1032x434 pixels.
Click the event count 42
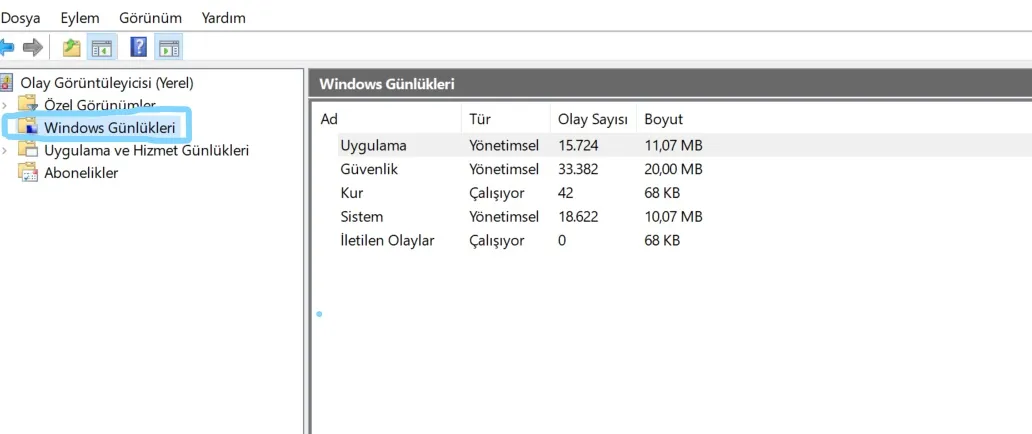pyautogui.click(x=565, y=193)
